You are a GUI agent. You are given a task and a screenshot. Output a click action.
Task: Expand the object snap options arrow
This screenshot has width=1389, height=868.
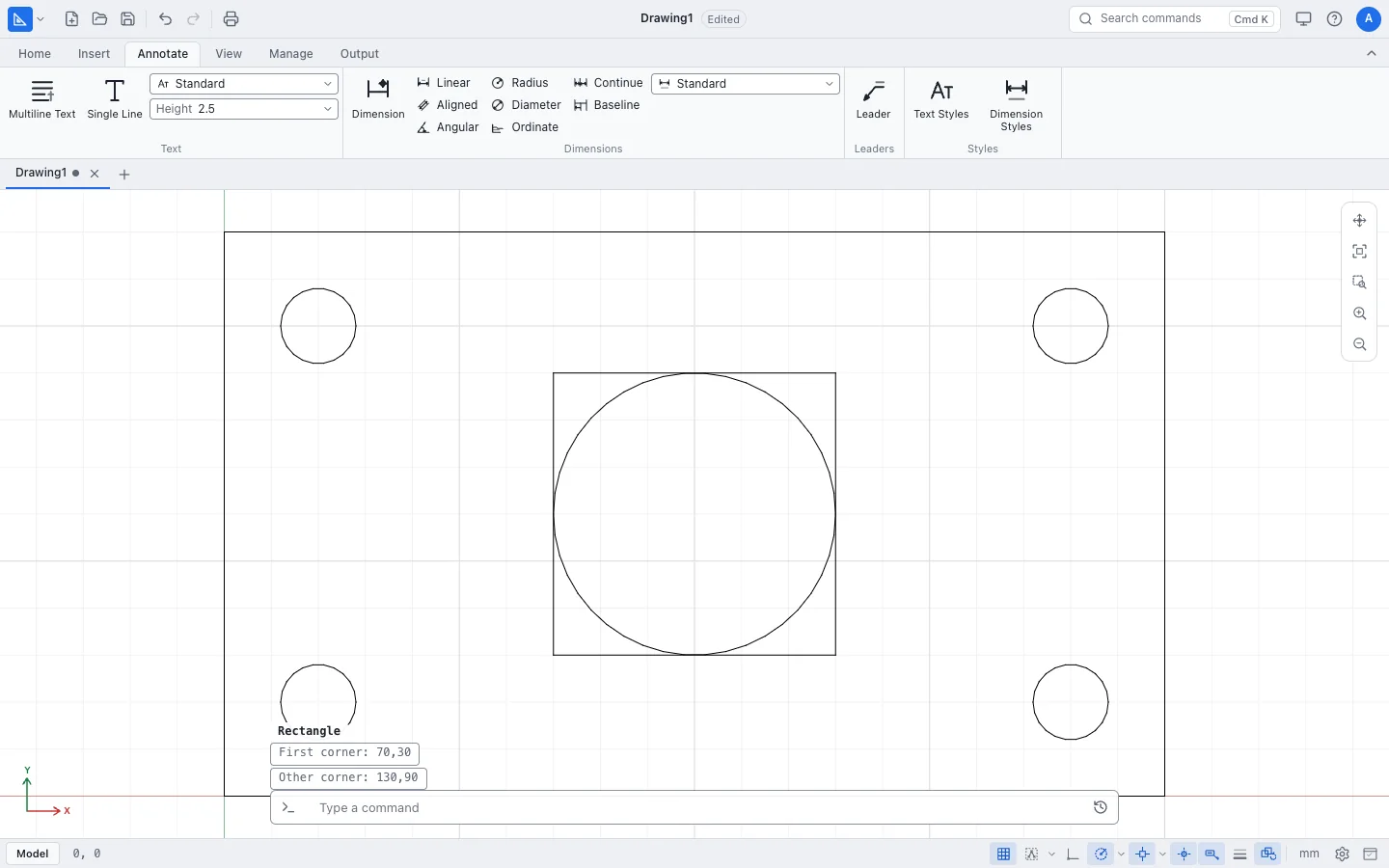click(x=1162, y=854)
